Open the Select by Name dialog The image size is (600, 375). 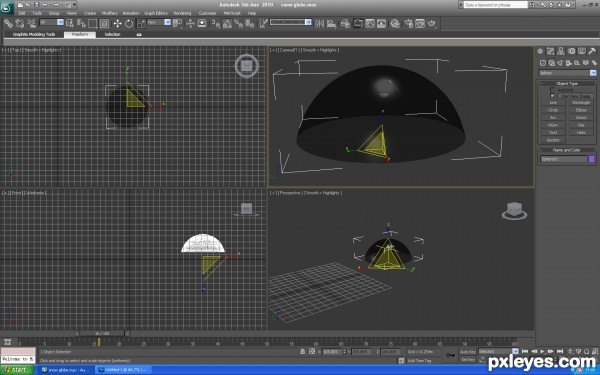tap(81, 24)
